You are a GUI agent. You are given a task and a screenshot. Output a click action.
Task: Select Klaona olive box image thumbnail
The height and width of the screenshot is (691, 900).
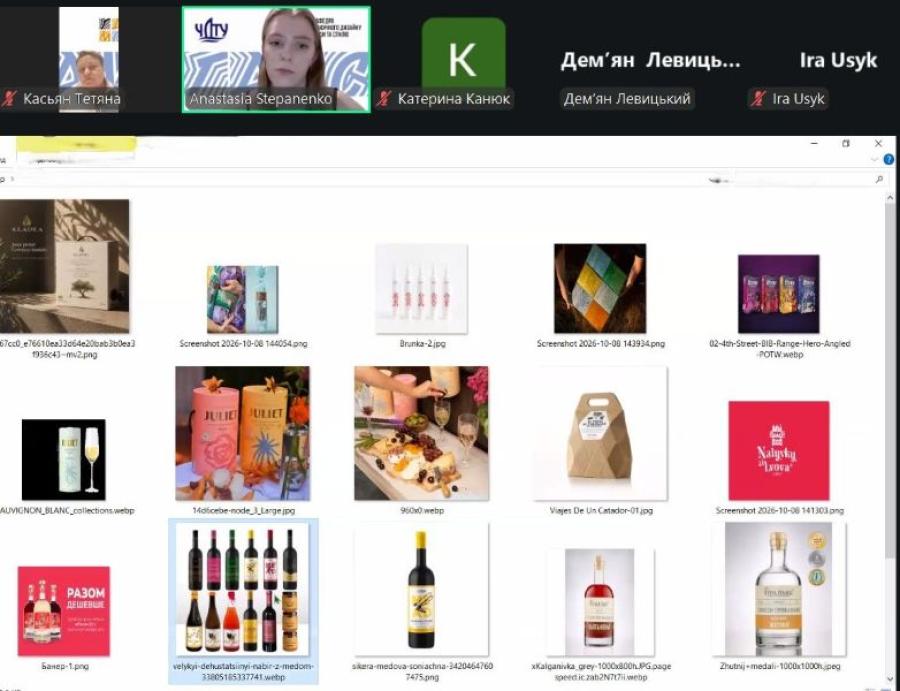pyautogui.click(x=64, y=266)
